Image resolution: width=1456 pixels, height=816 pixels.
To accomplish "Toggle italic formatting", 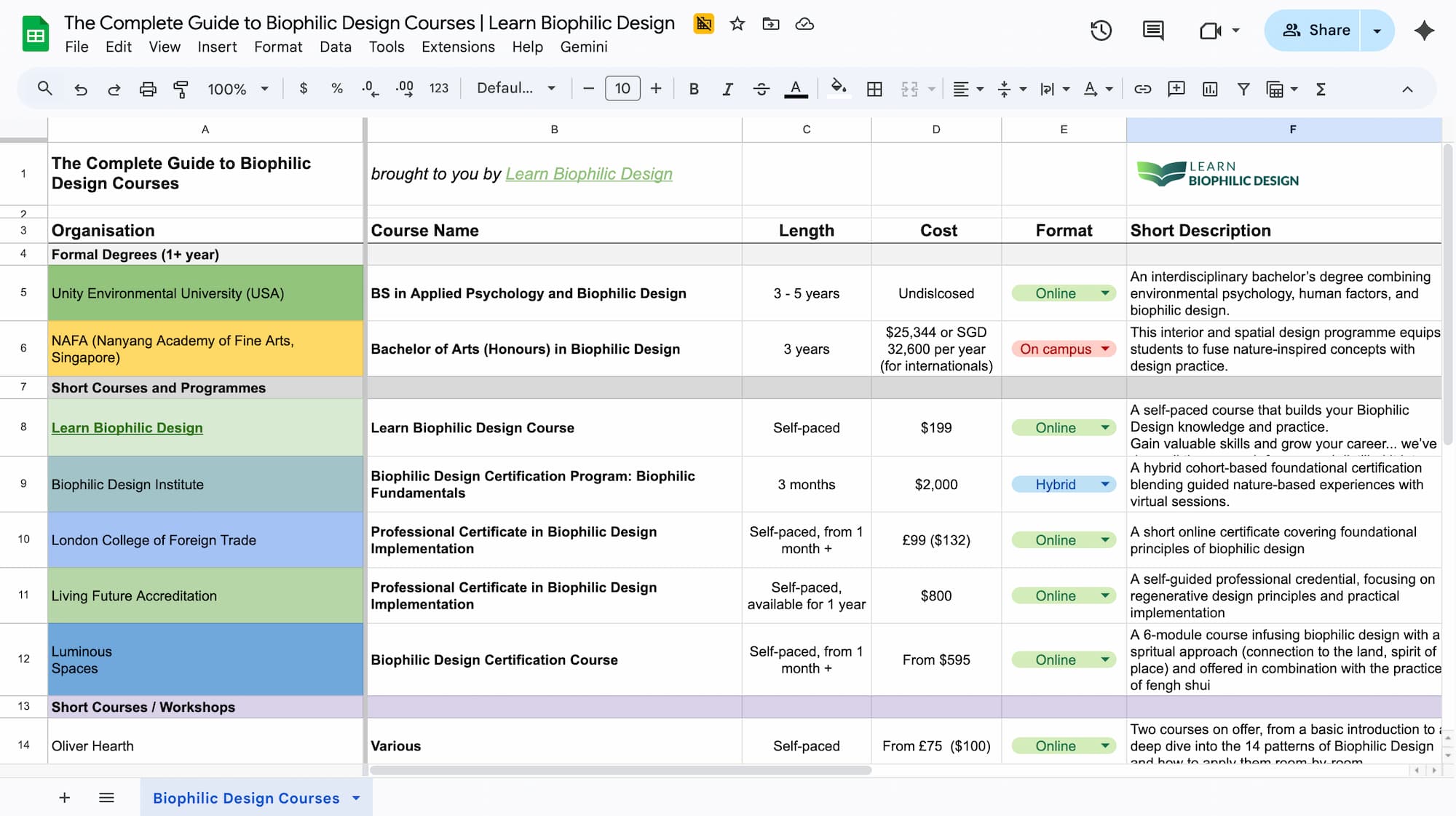I will tap(727, 89).
